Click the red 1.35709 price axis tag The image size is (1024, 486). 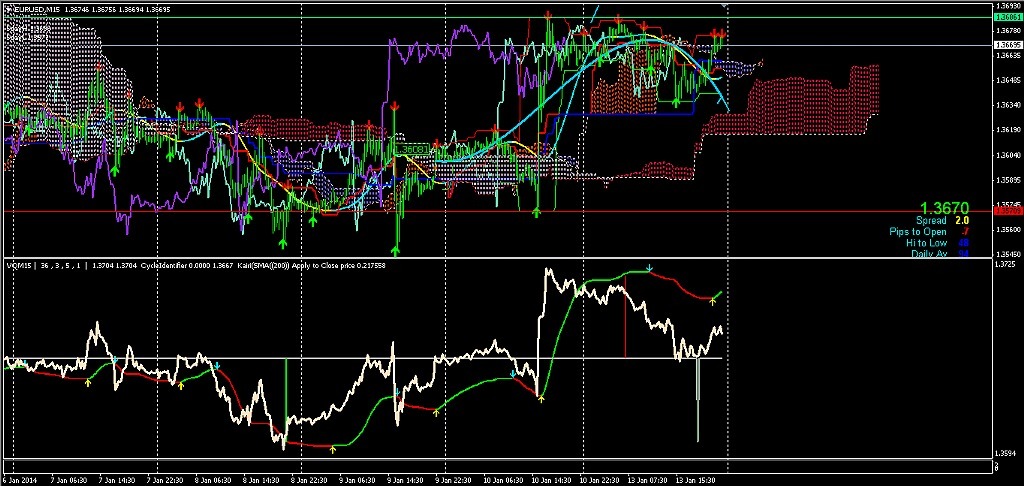tap(1008, 211)
